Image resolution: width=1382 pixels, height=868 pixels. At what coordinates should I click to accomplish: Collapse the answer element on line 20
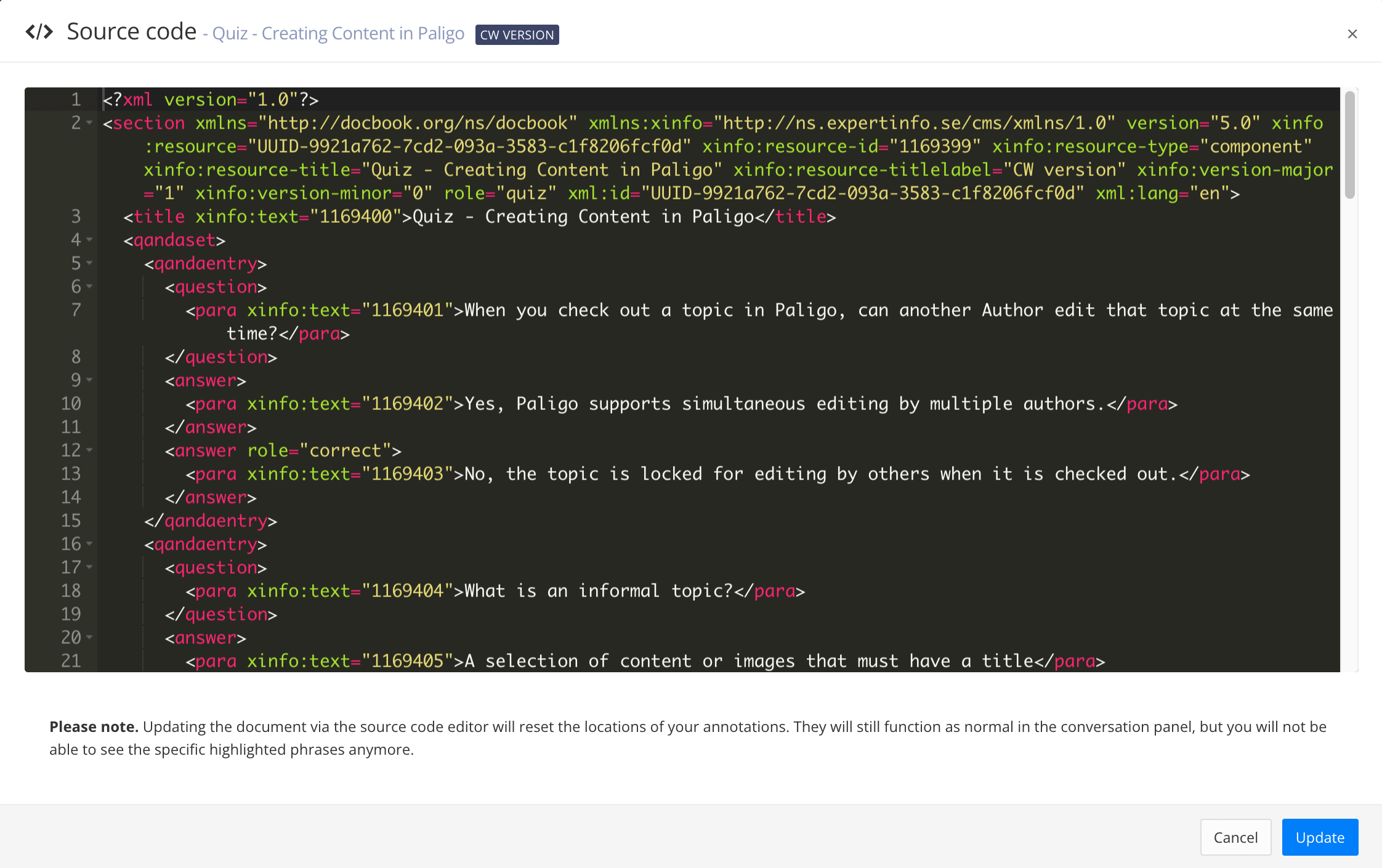[89, 638]
